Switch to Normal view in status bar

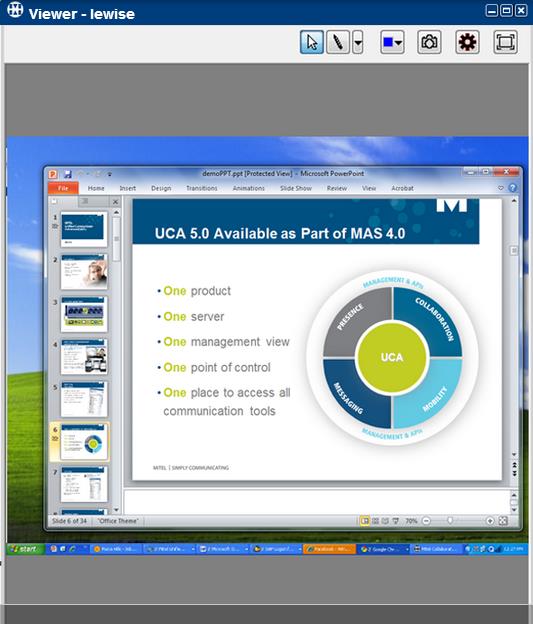365,521
